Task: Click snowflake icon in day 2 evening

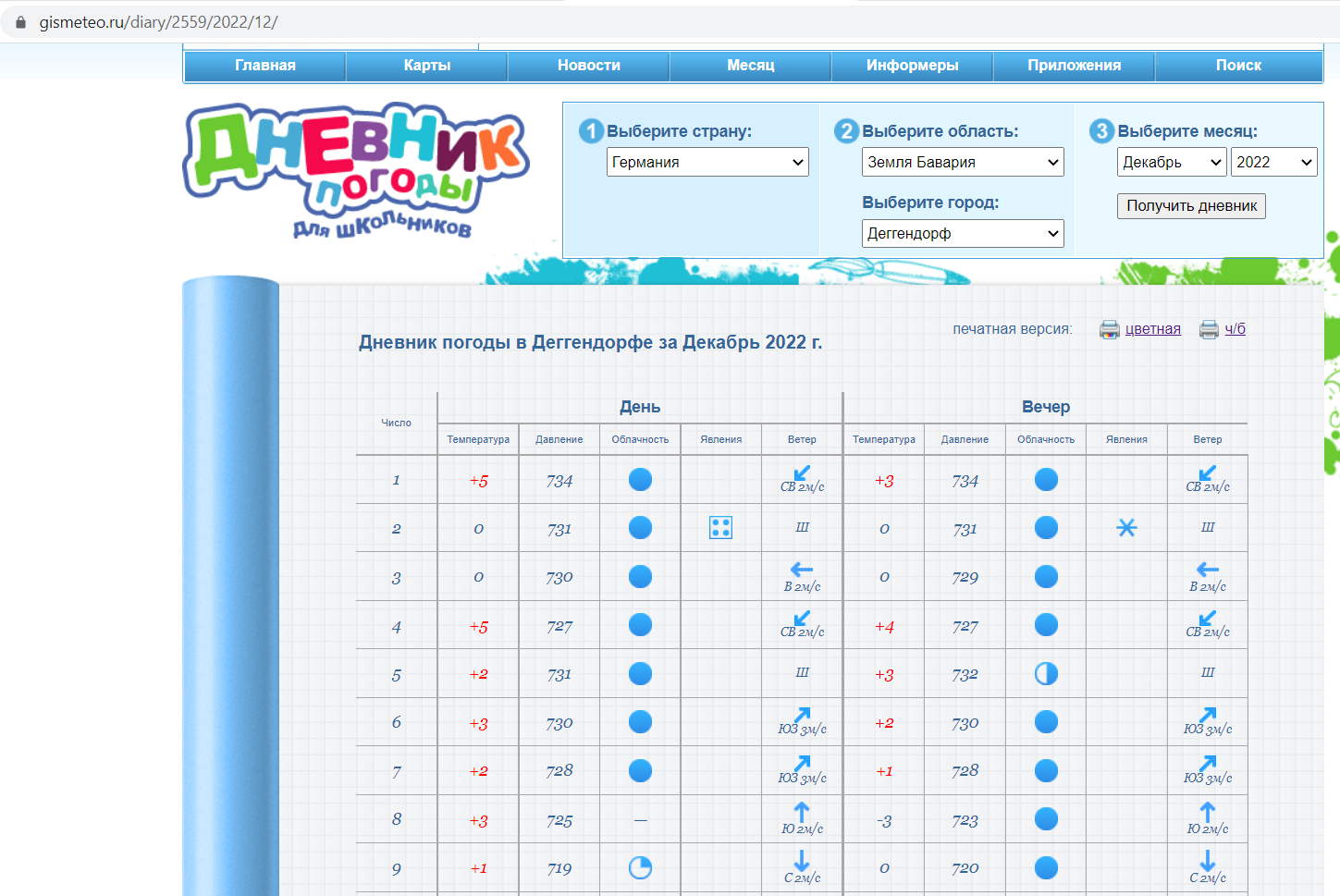Action: 1126,528
